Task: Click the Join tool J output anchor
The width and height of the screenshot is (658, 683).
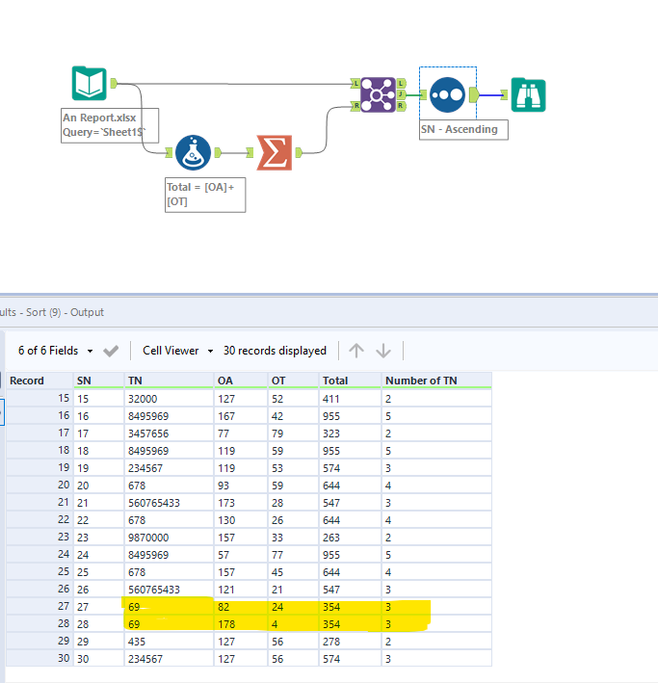Action: click(401, 94)
